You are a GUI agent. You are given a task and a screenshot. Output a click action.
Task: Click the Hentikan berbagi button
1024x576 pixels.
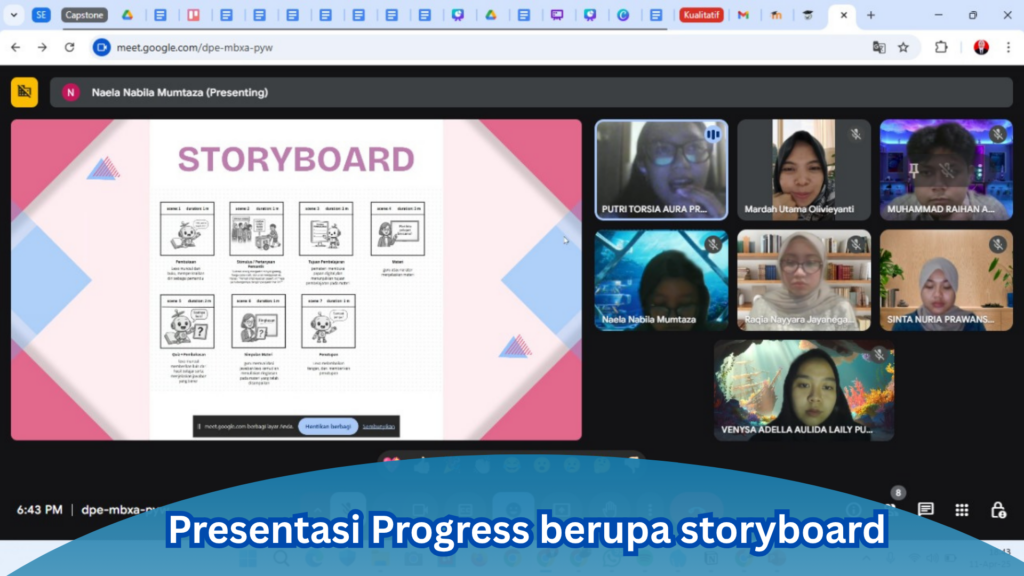tap(327, 426)
